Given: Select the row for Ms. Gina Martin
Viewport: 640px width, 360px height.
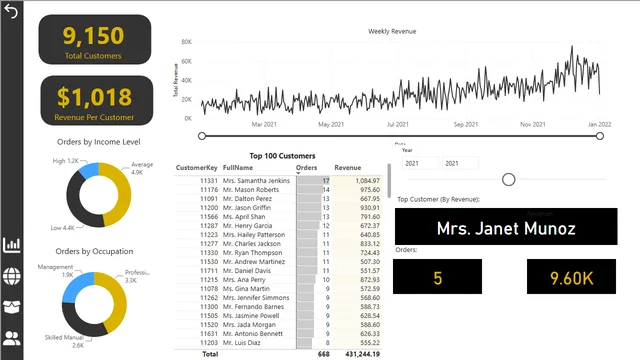Looking at the screenshot, I should (278, 289).
